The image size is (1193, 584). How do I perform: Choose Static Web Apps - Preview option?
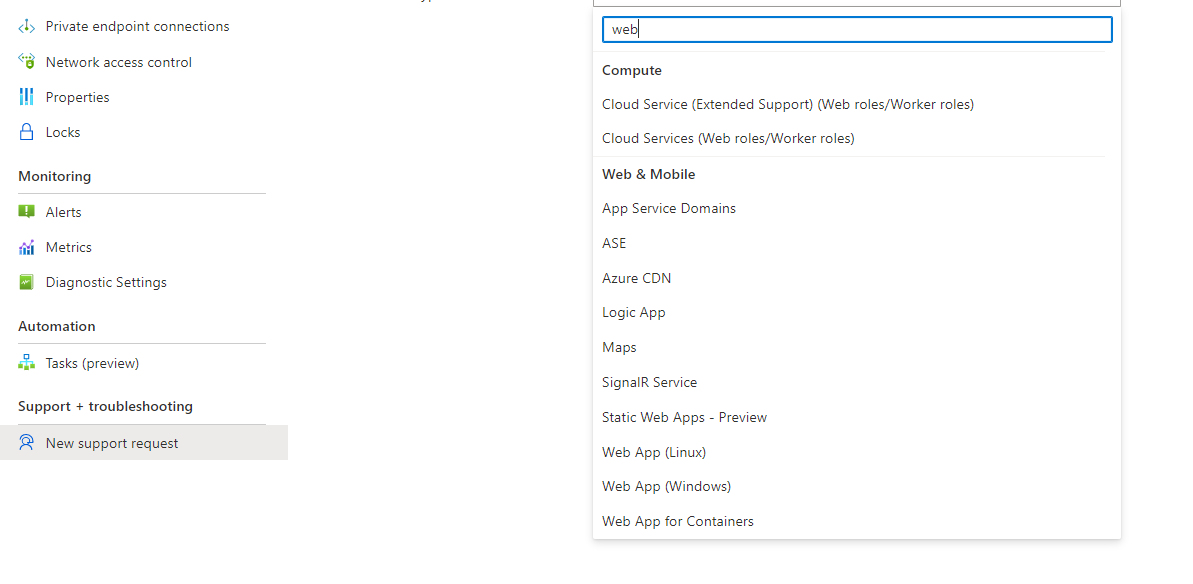coord(684,417)
